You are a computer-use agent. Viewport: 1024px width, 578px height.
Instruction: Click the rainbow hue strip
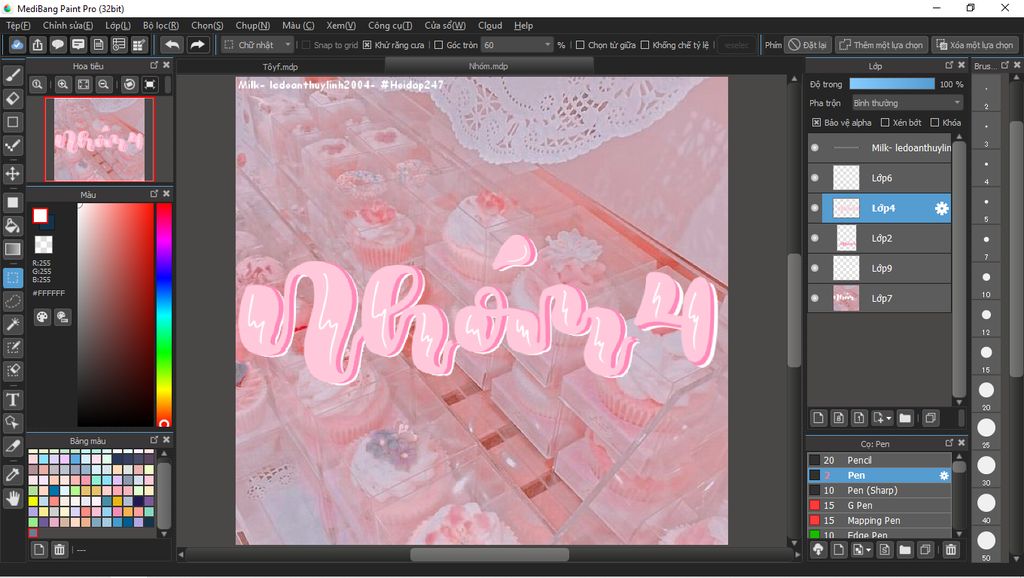pos(163,314)
